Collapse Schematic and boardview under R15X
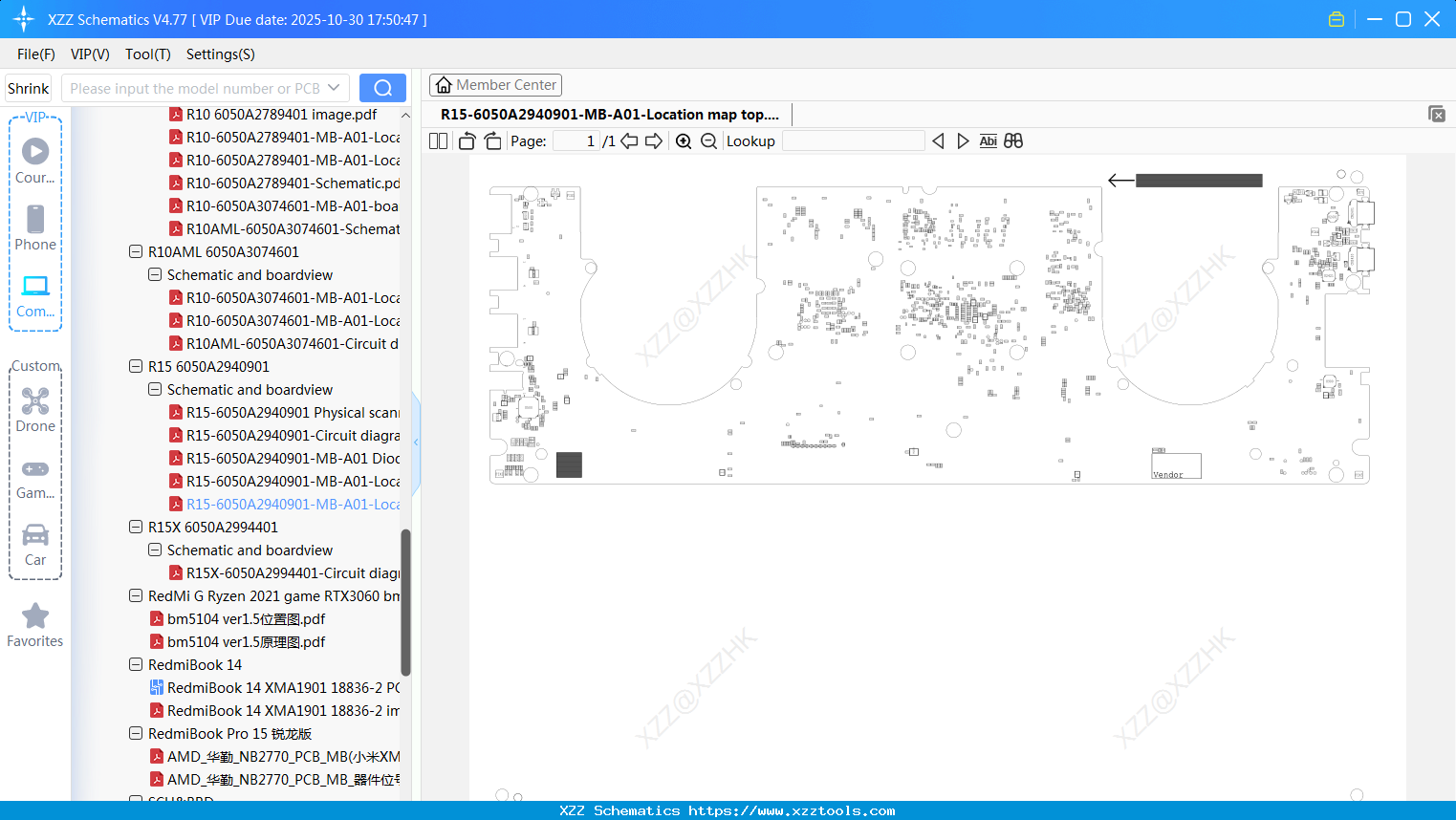The image size is (1456, 820). pos(155,550)
